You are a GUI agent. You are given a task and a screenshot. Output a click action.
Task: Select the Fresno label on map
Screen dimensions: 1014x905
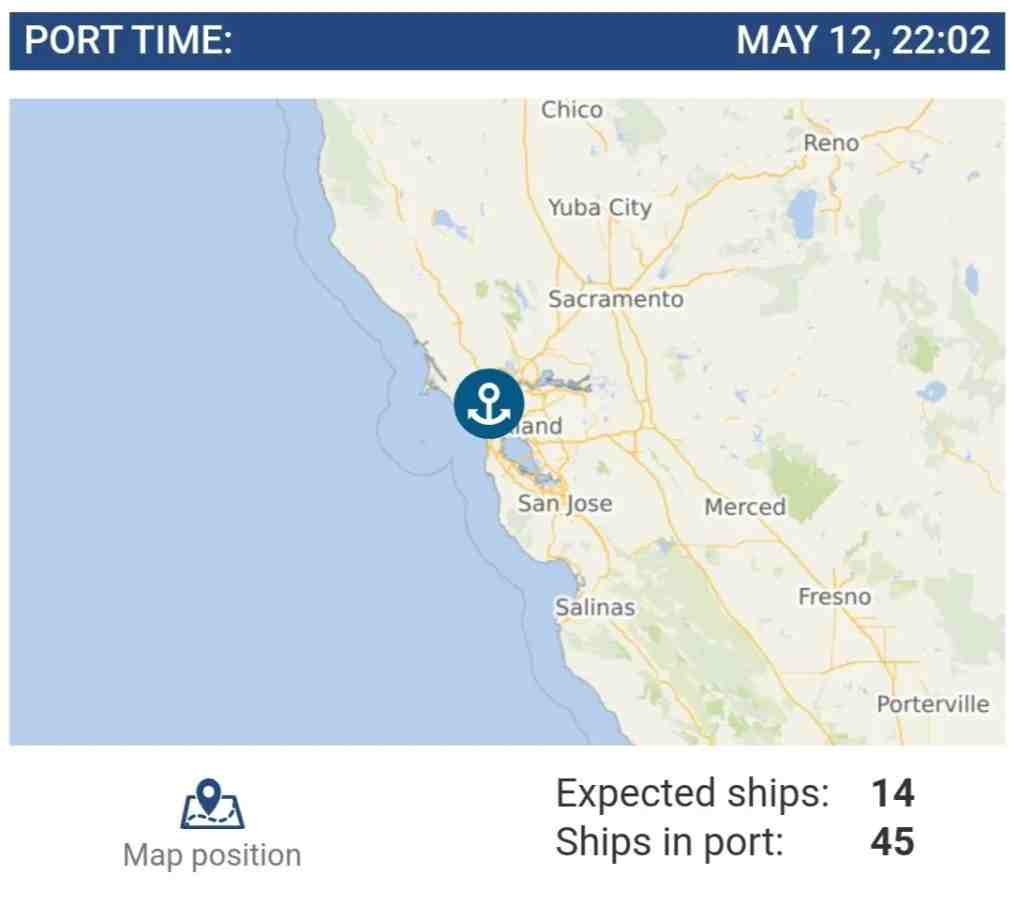point(834,596)
